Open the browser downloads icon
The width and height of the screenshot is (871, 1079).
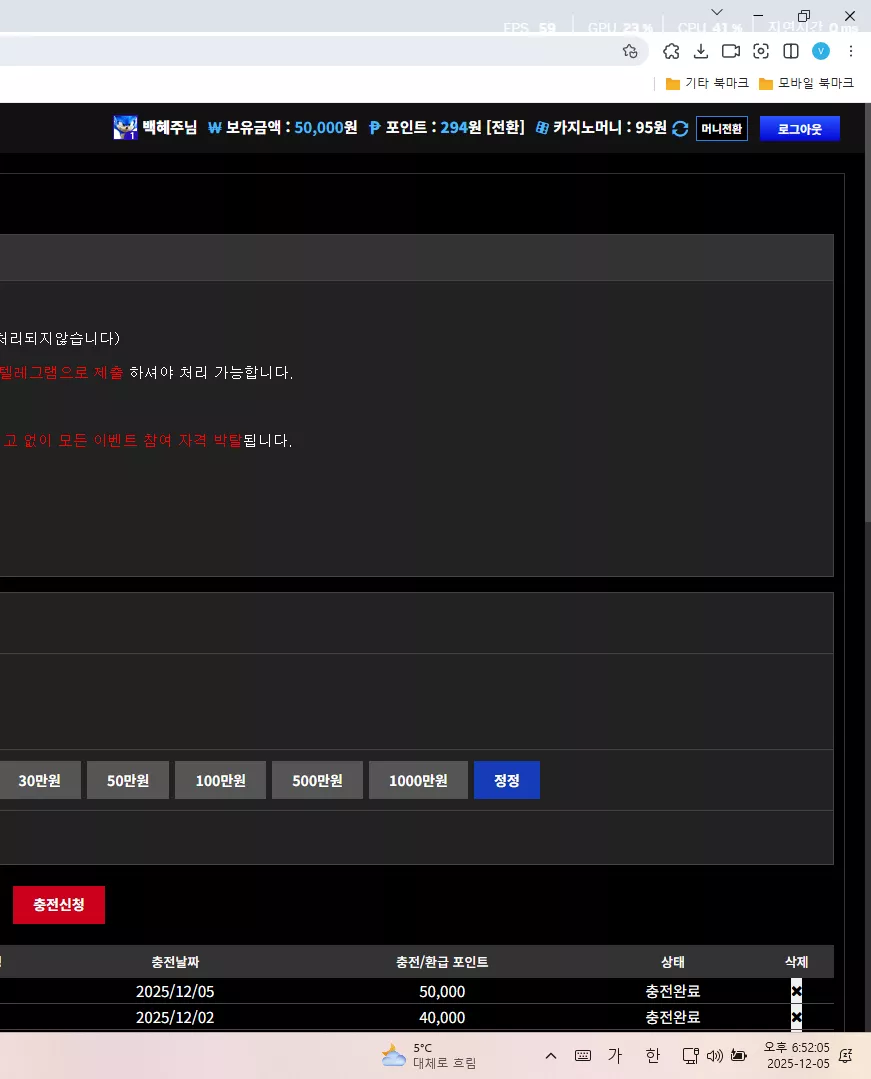(700, 51)
